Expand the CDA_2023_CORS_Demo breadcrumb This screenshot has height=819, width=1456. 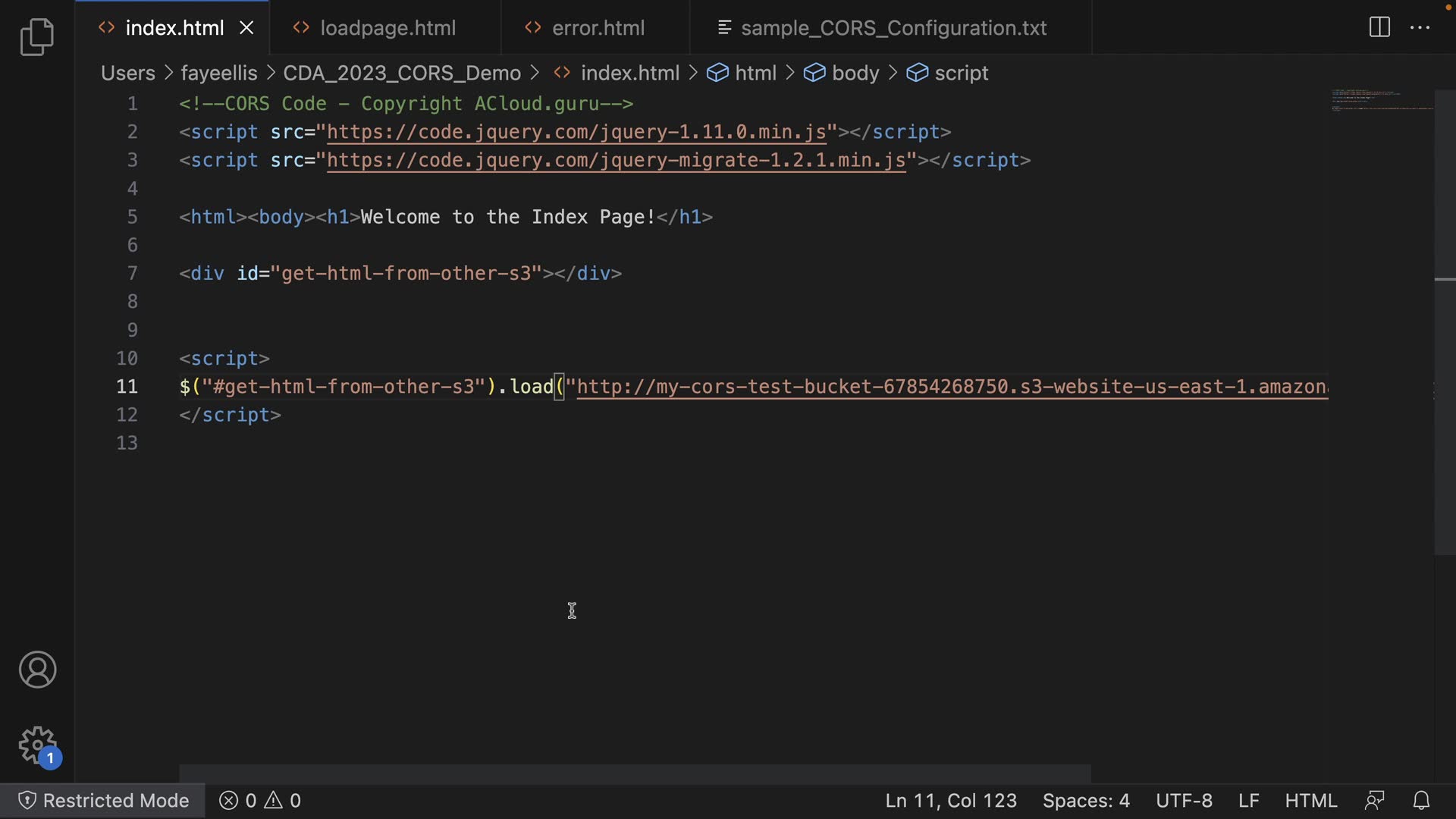[x=401, y=73]
